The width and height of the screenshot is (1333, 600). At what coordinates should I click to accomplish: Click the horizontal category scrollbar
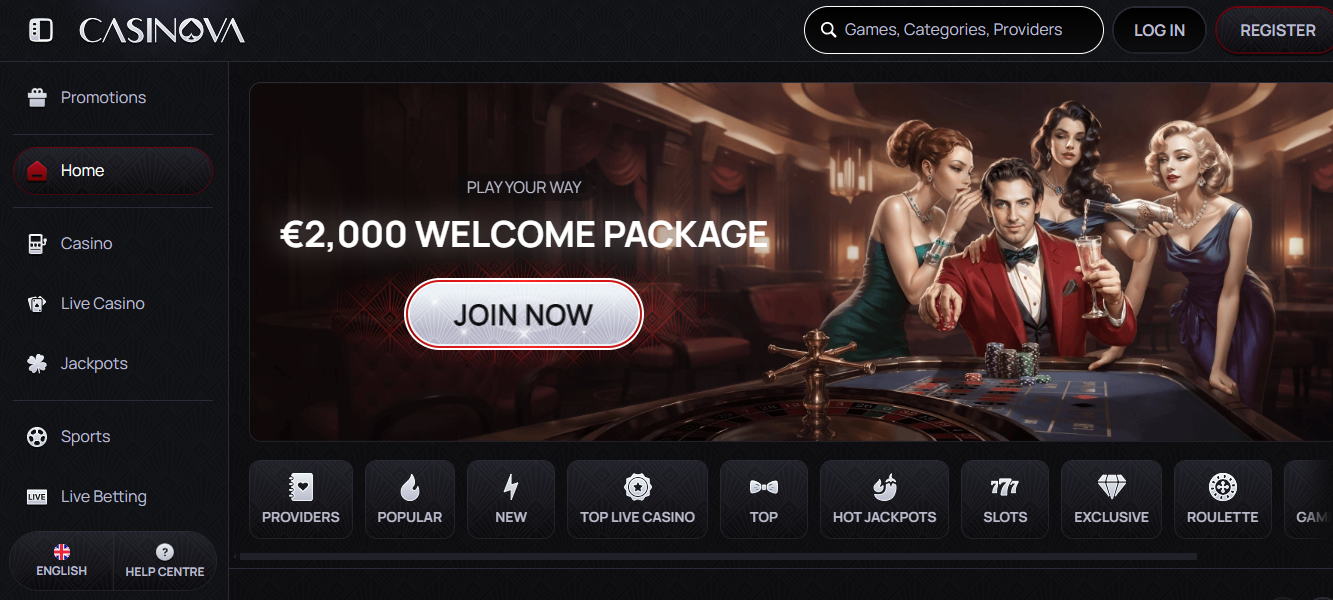tap(718, 556)
